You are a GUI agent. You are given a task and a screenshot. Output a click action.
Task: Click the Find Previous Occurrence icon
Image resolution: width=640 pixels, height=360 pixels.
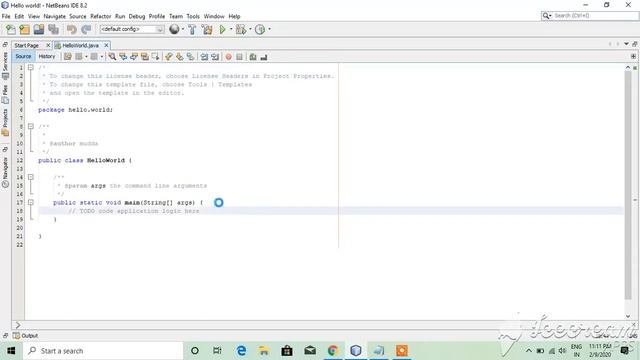[123, 57]
